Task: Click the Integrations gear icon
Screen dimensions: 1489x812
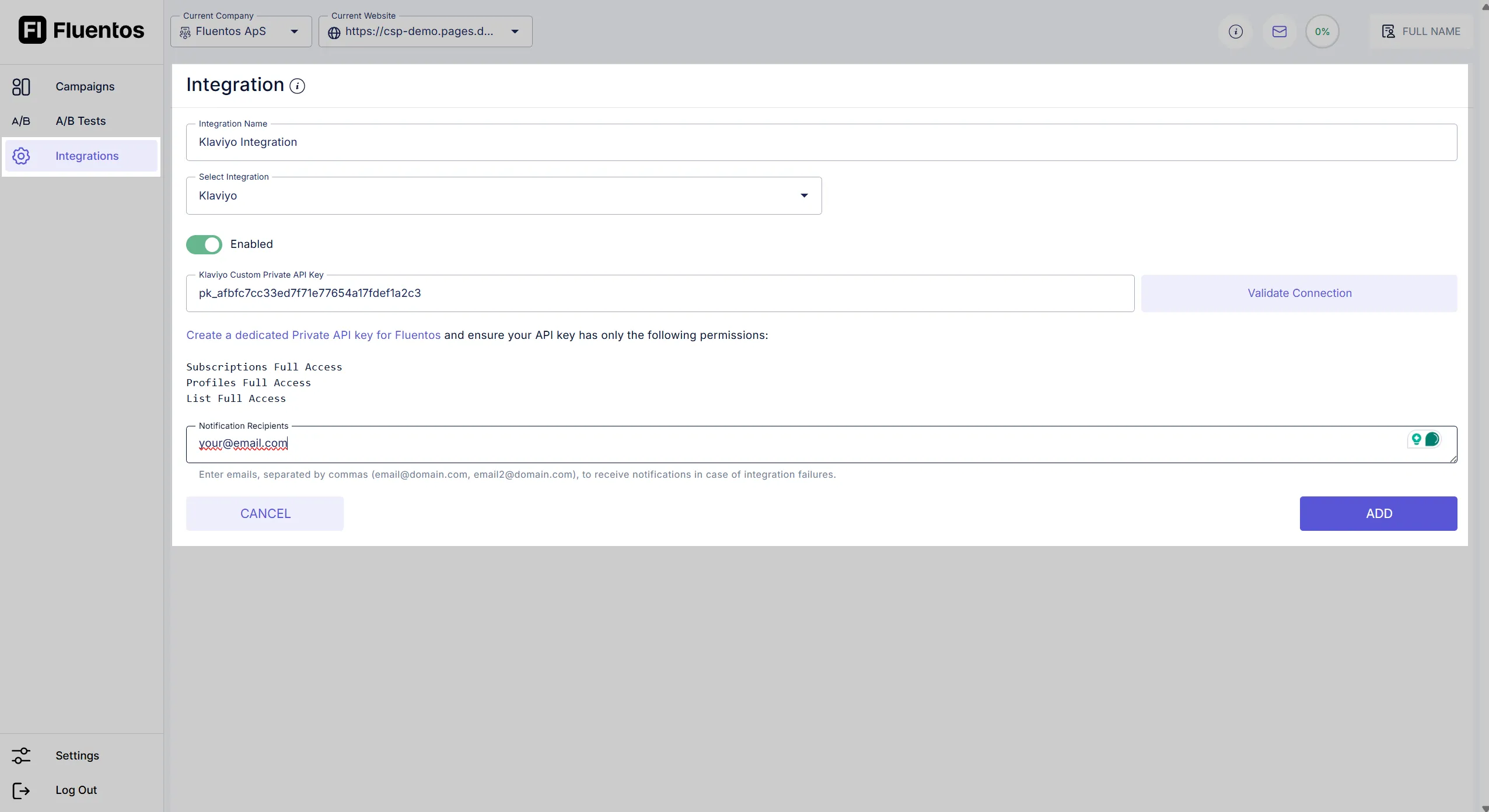Action: (21, 156)
